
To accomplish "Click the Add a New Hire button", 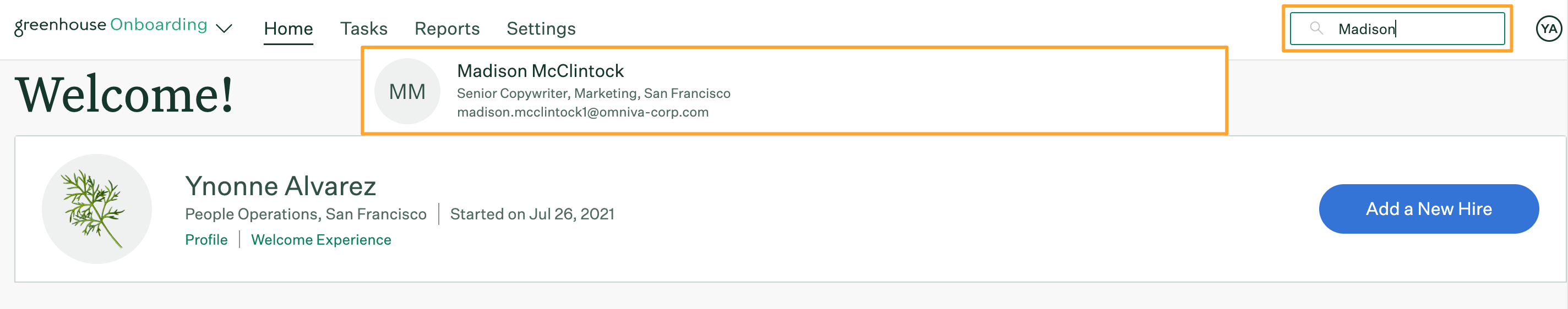I will [1429, 208].
